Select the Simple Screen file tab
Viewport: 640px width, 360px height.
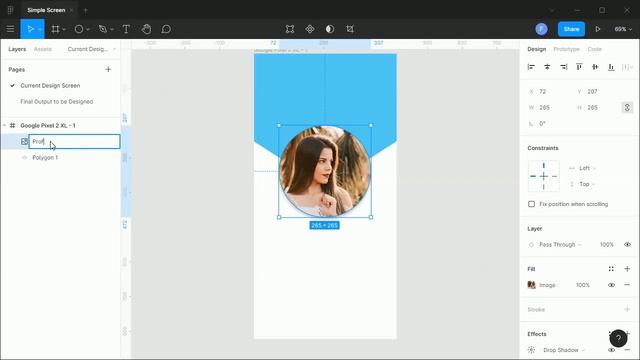(46, 10)
